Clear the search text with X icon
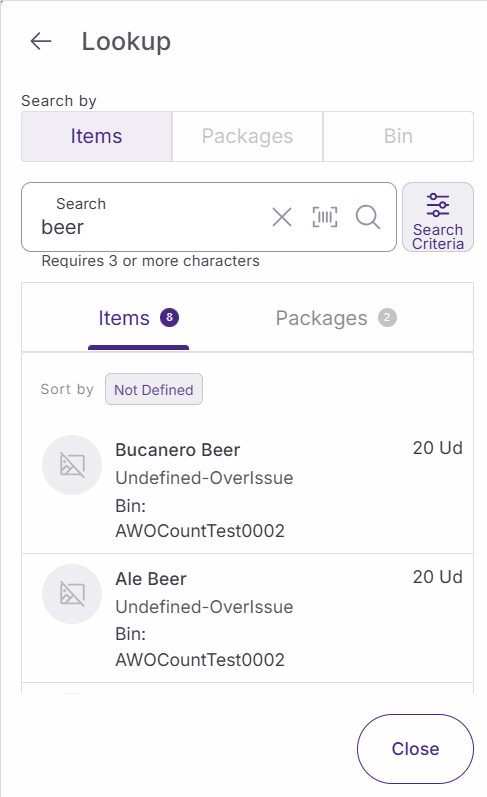The height and width of the screenshot is (797, 487). (282, 217)
